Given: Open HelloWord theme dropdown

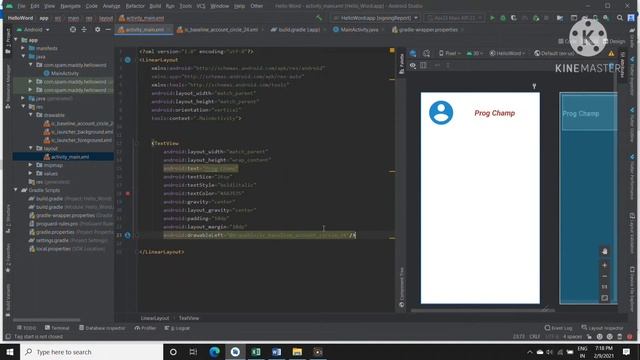Looking at the screenshot, I should pos(508,53).
